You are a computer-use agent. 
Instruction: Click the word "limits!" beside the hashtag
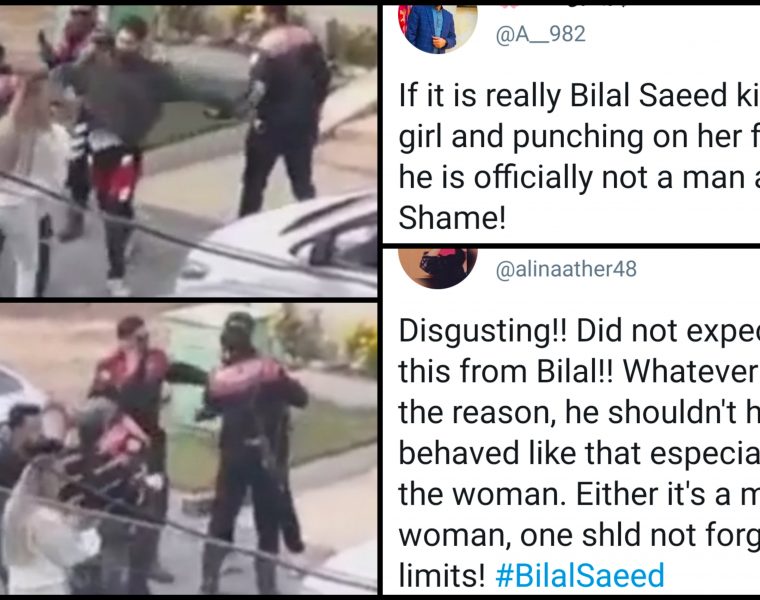pyautogui.click(x=442, y=576)
